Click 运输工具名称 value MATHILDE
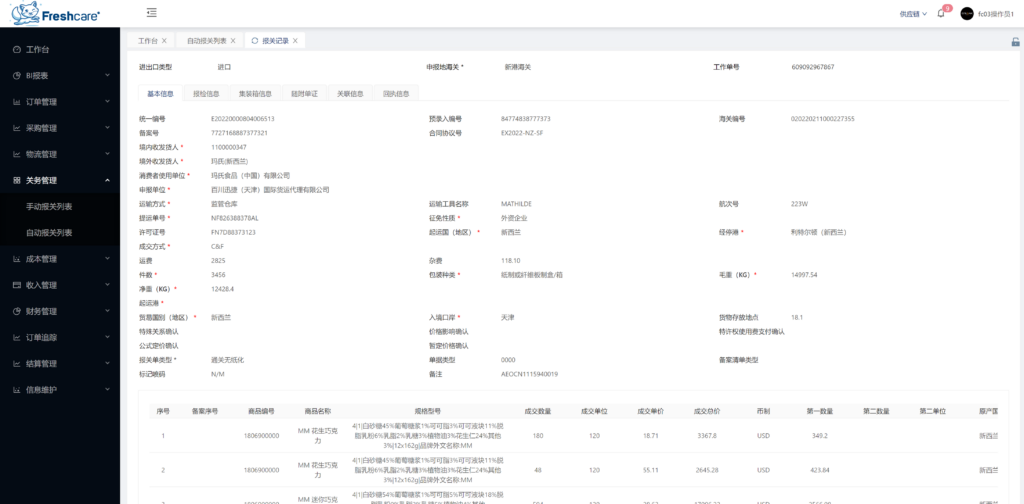1024x504 pixels. [519, 204]
